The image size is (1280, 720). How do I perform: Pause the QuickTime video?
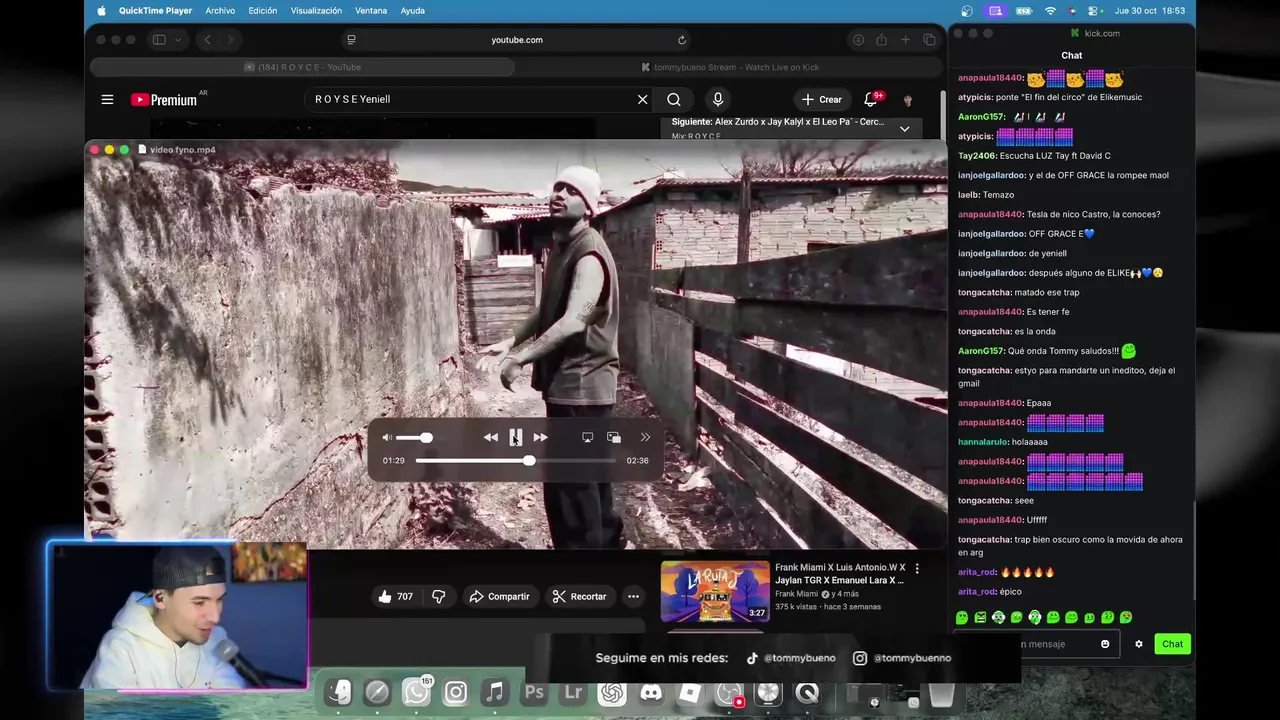516,437
